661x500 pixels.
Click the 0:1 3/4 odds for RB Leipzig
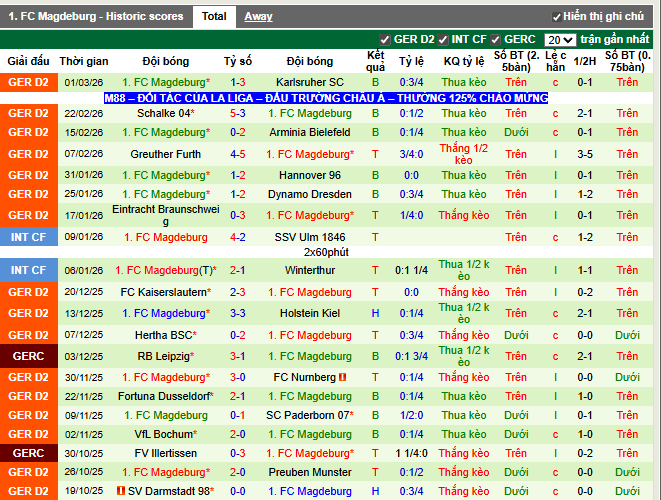pyautogui.click(x=411, y=356)
